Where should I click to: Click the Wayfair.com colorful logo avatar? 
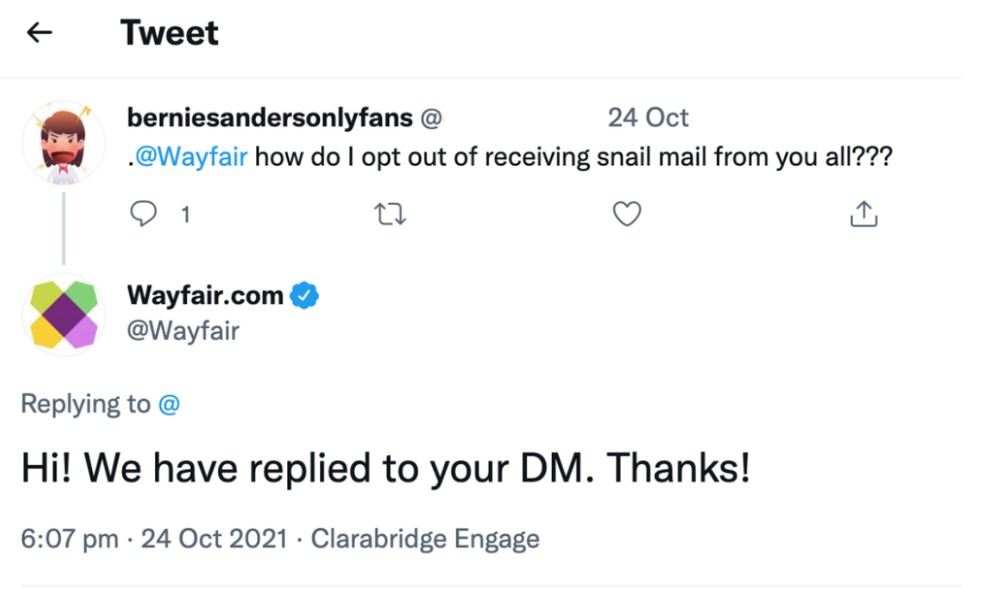coord(63,315)
